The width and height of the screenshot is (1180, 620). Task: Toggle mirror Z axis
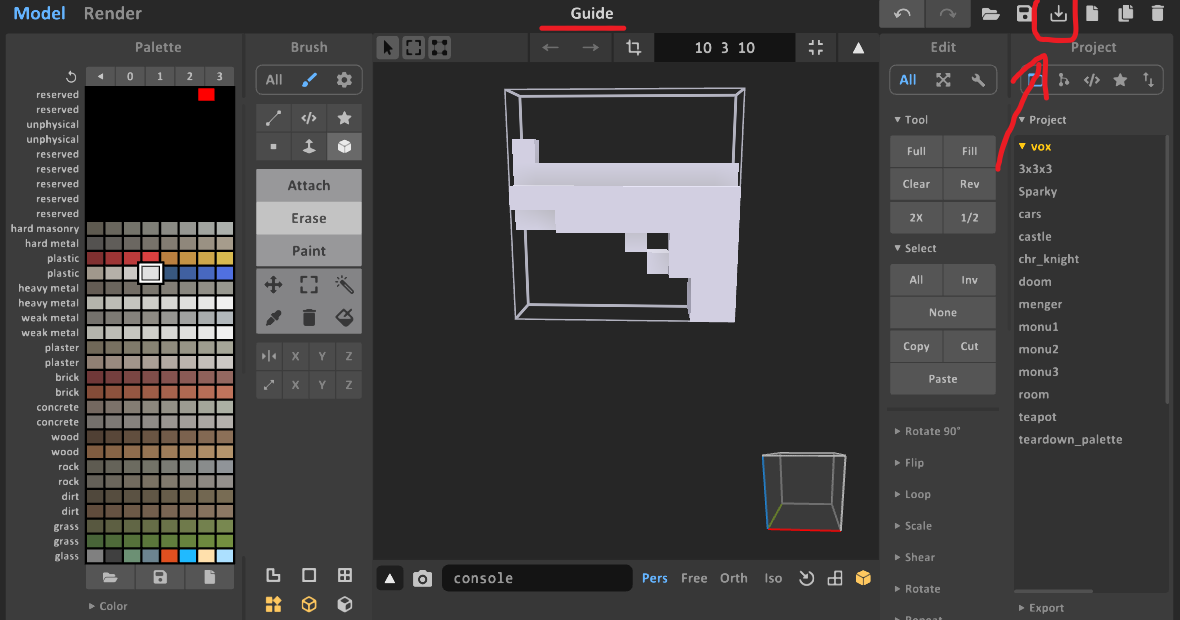348,356
